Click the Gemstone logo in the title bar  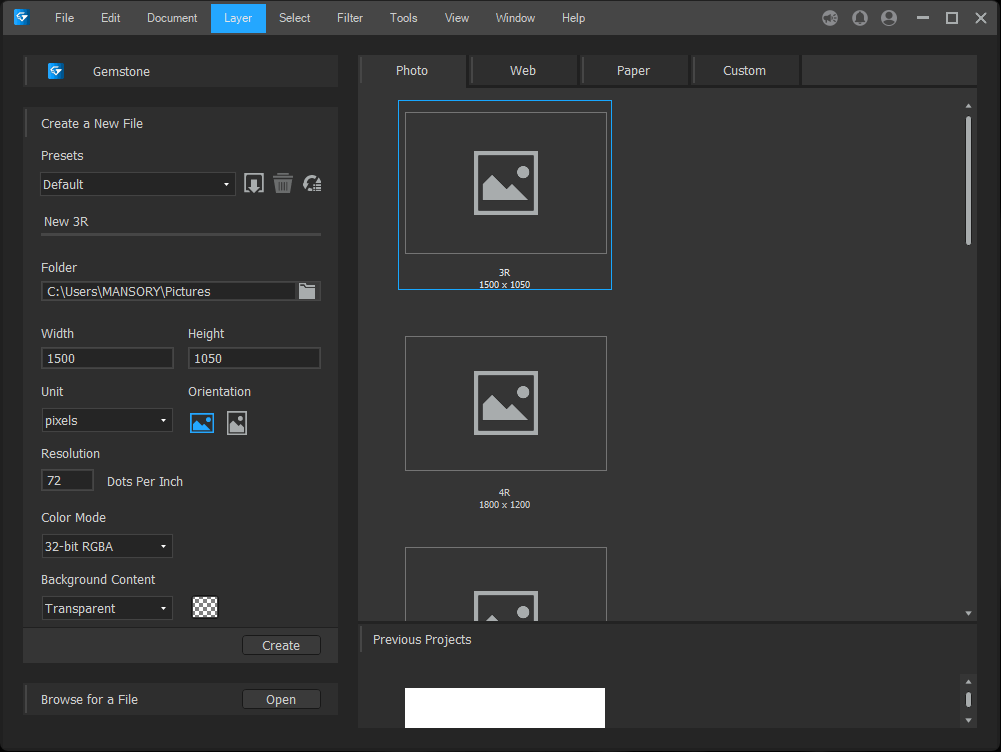(x=21, y=17)
